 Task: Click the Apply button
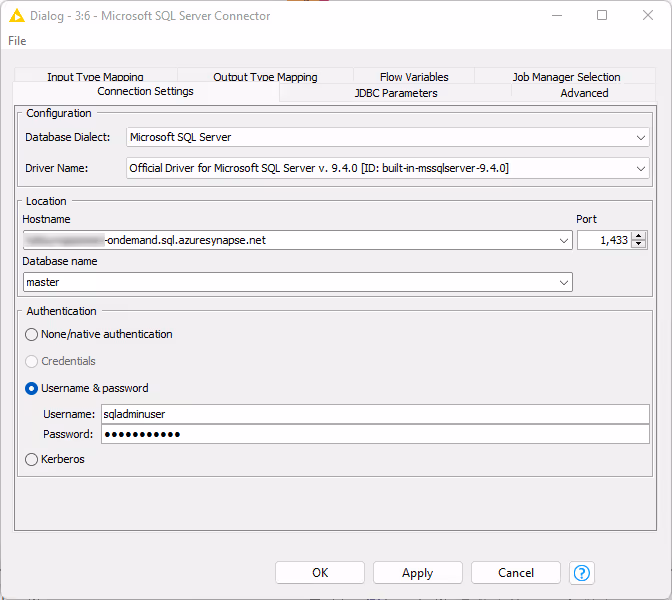coord(417,573)
